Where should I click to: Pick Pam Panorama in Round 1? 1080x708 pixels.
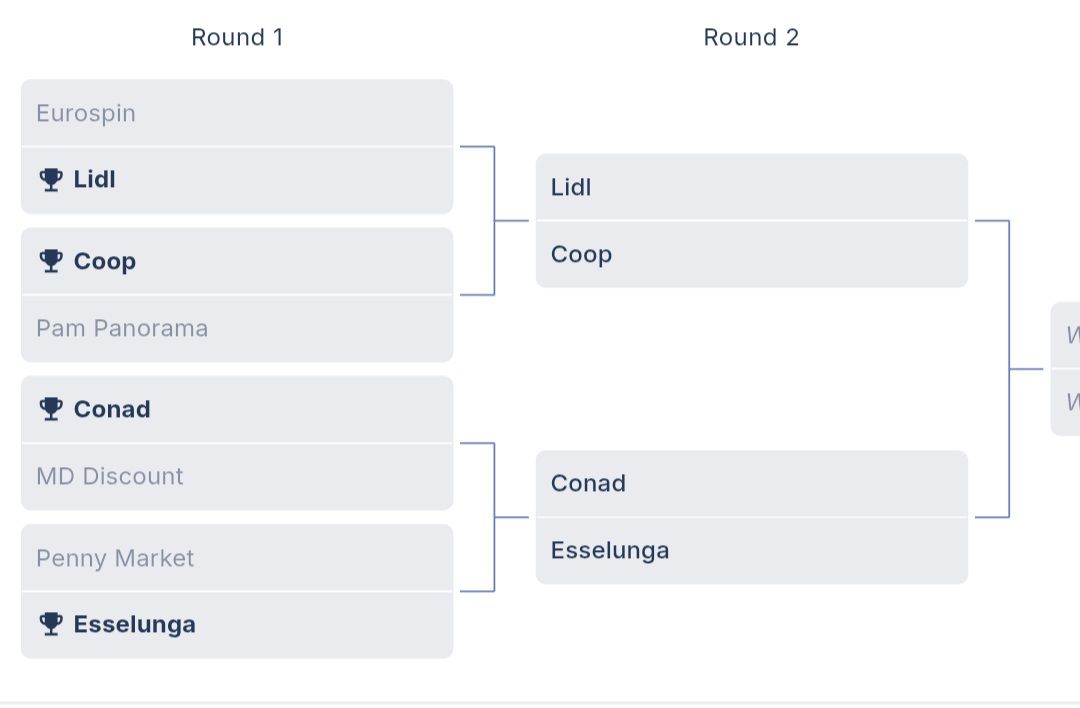[237, 328]
